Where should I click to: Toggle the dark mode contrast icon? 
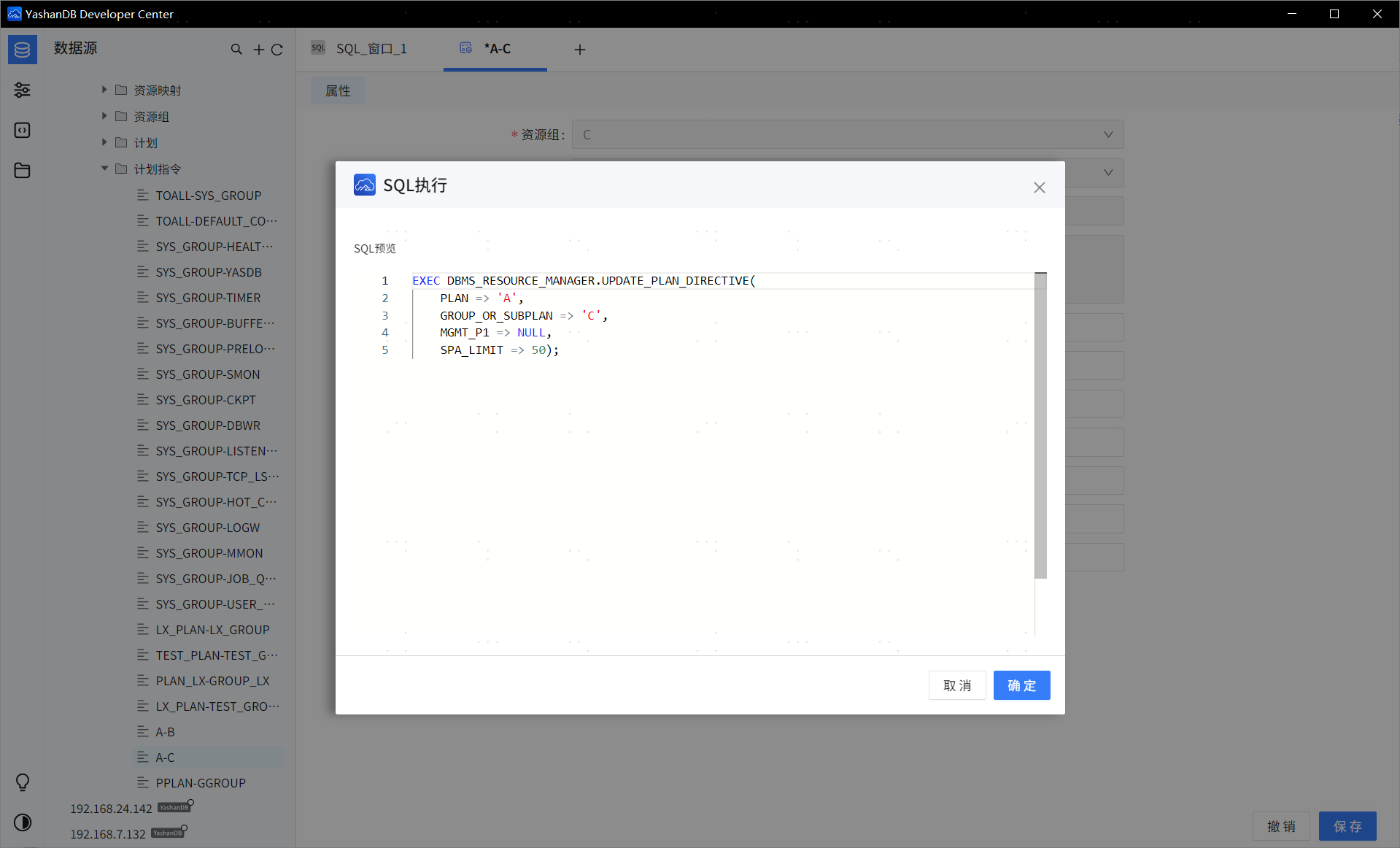click(x=22, y=822)
